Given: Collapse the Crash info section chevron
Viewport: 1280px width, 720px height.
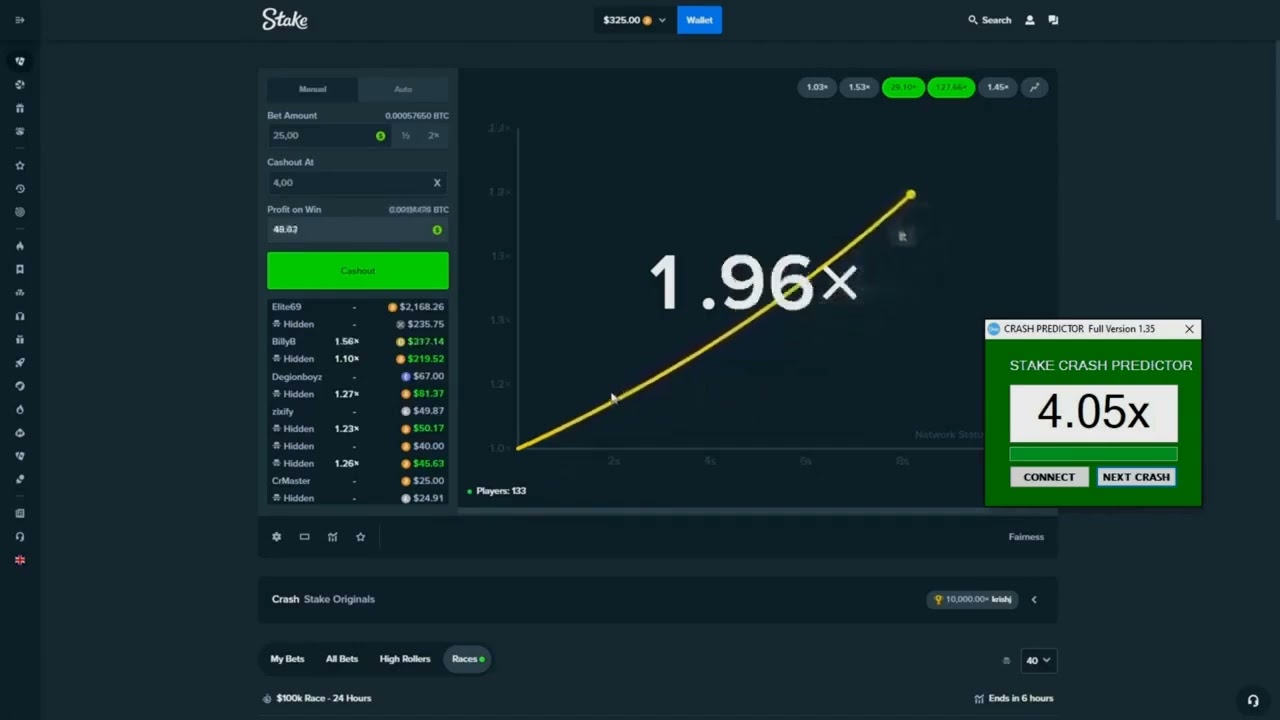Looking at the screenshot, I should click(1034, 600).
